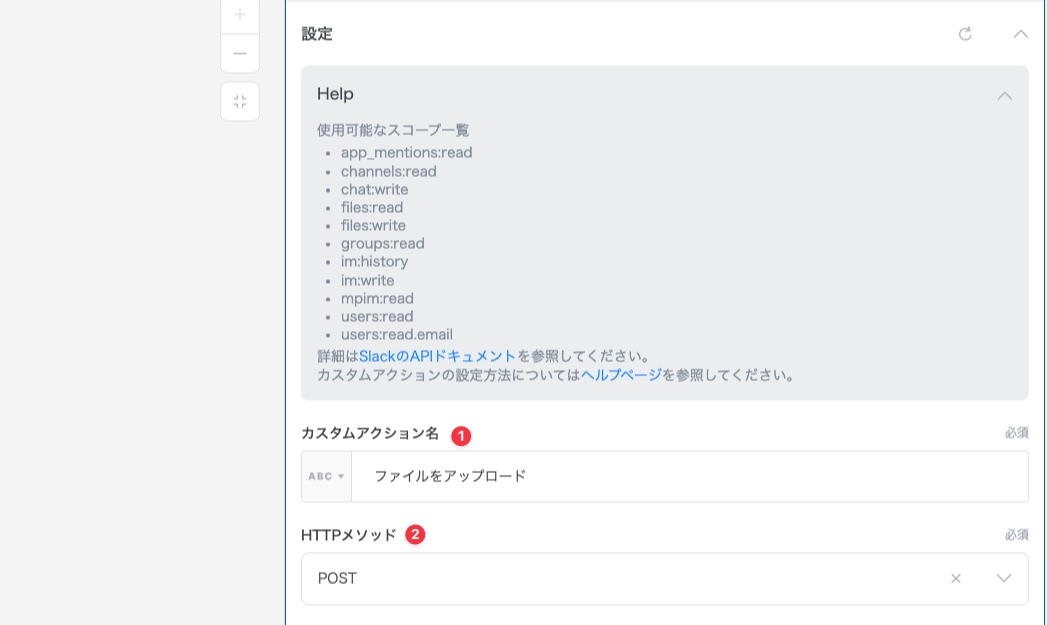Zoom in with the plus button
This screenshot has height=625, width=1047.
coord(240,15)
